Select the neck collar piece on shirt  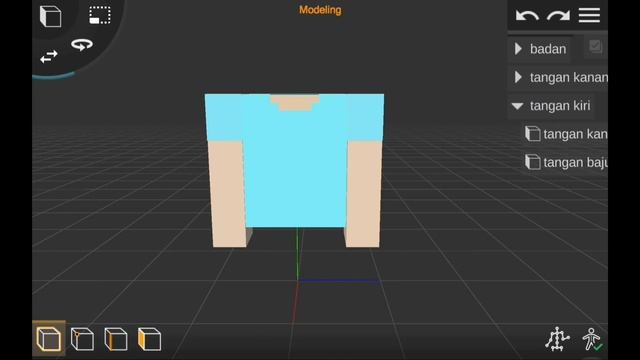coord(295,102)
